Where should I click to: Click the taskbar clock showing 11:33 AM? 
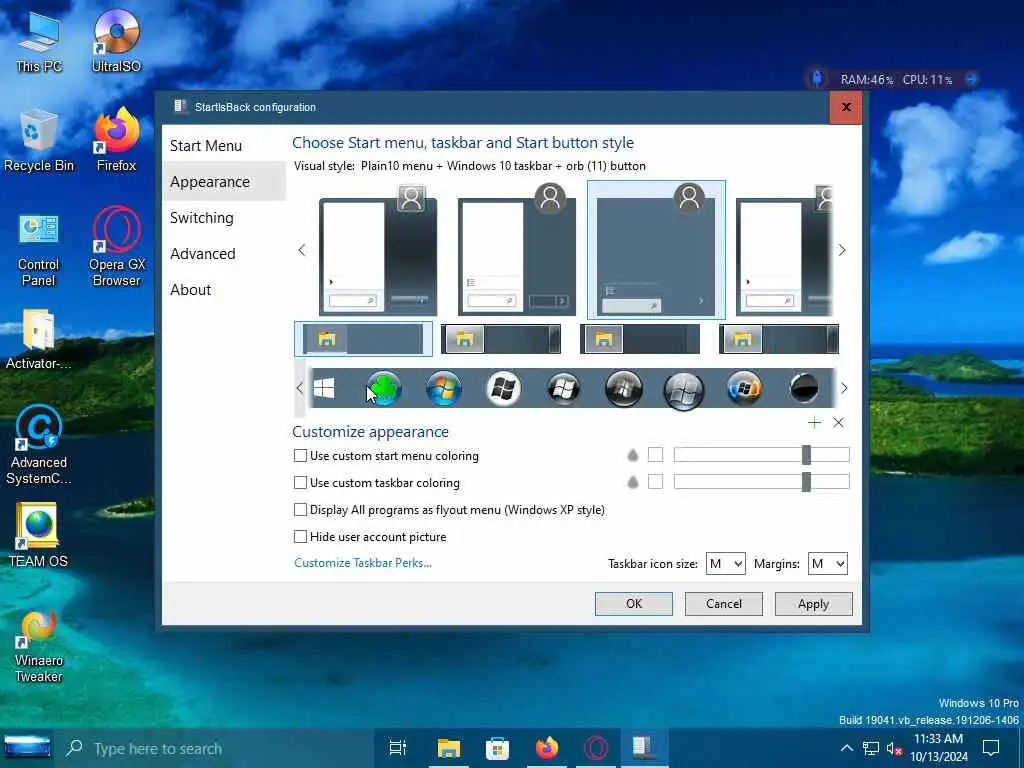click(938, 748)
